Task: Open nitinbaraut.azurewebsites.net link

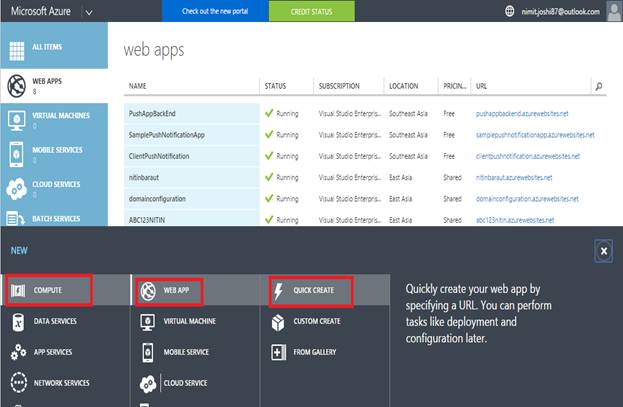Action: click(514, 178)
